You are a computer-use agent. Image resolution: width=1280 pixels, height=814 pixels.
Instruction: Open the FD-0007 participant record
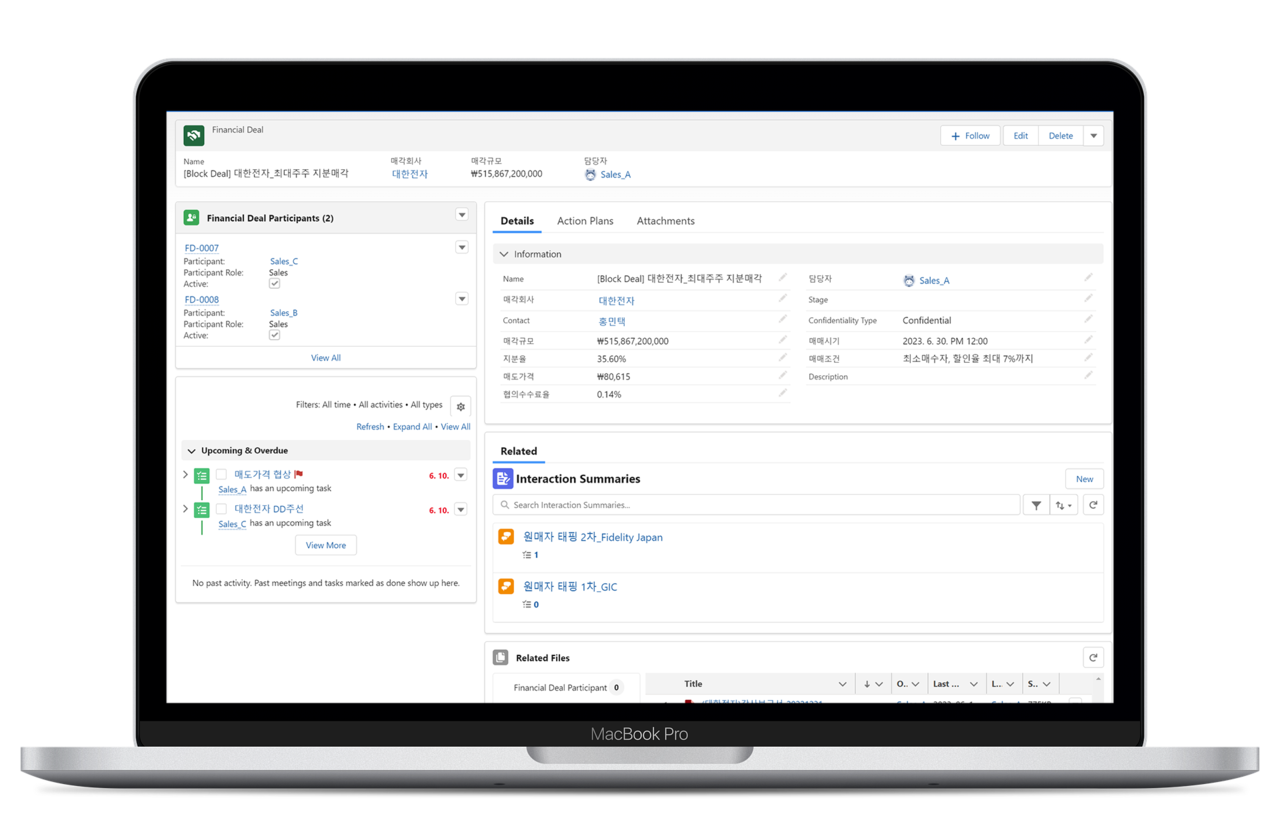[x=202, y=248]
